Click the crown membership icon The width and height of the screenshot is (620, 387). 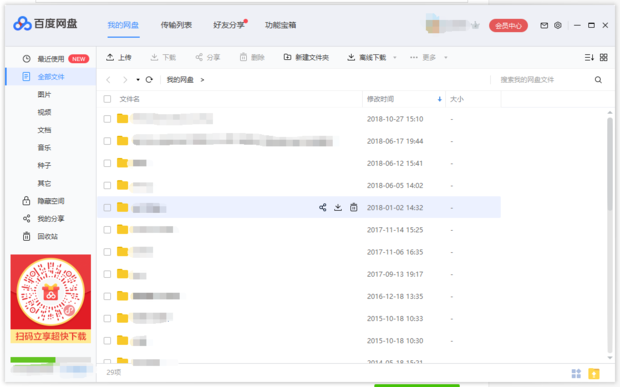coord(475,26)
